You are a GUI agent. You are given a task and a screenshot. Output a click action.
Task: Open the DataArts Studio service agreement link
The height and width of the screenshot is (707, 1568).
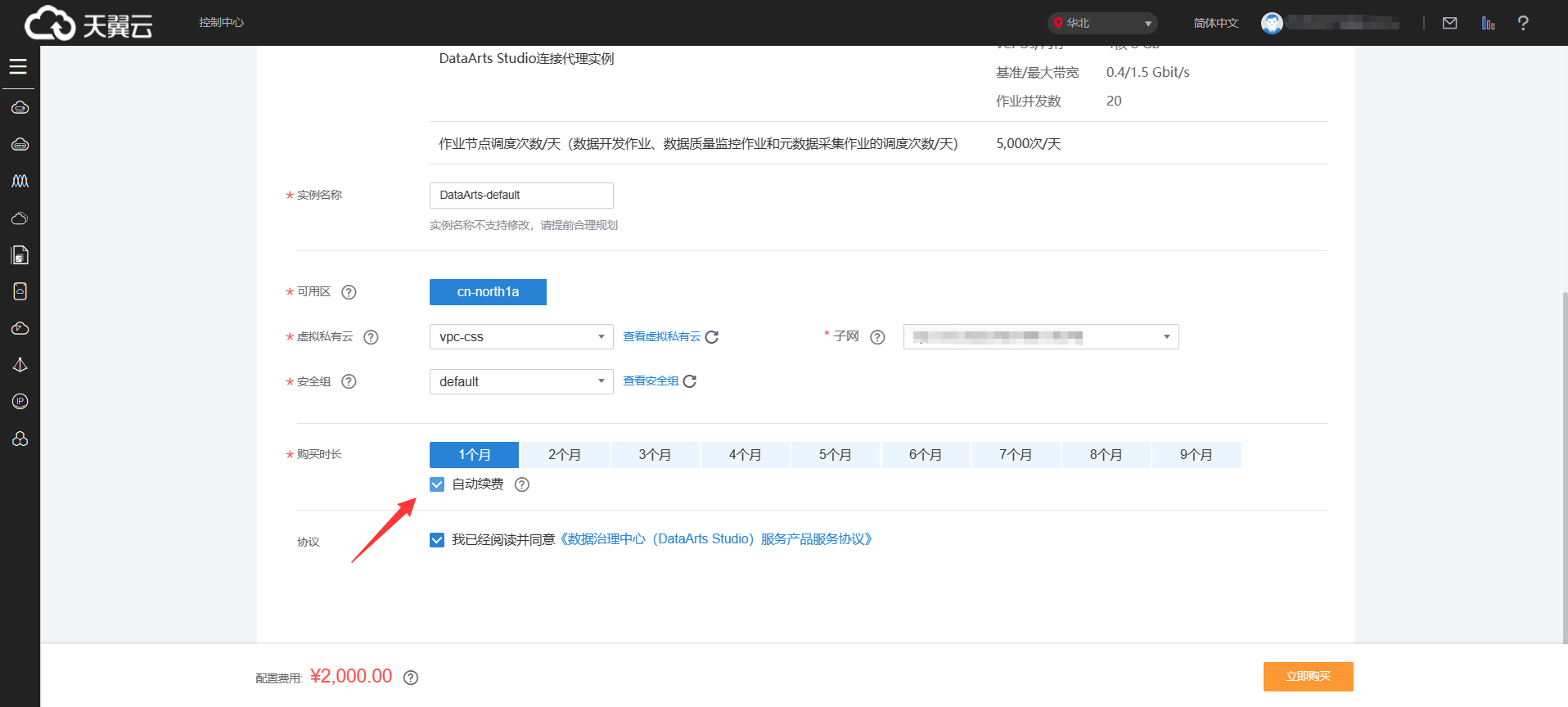click(716, 539)
